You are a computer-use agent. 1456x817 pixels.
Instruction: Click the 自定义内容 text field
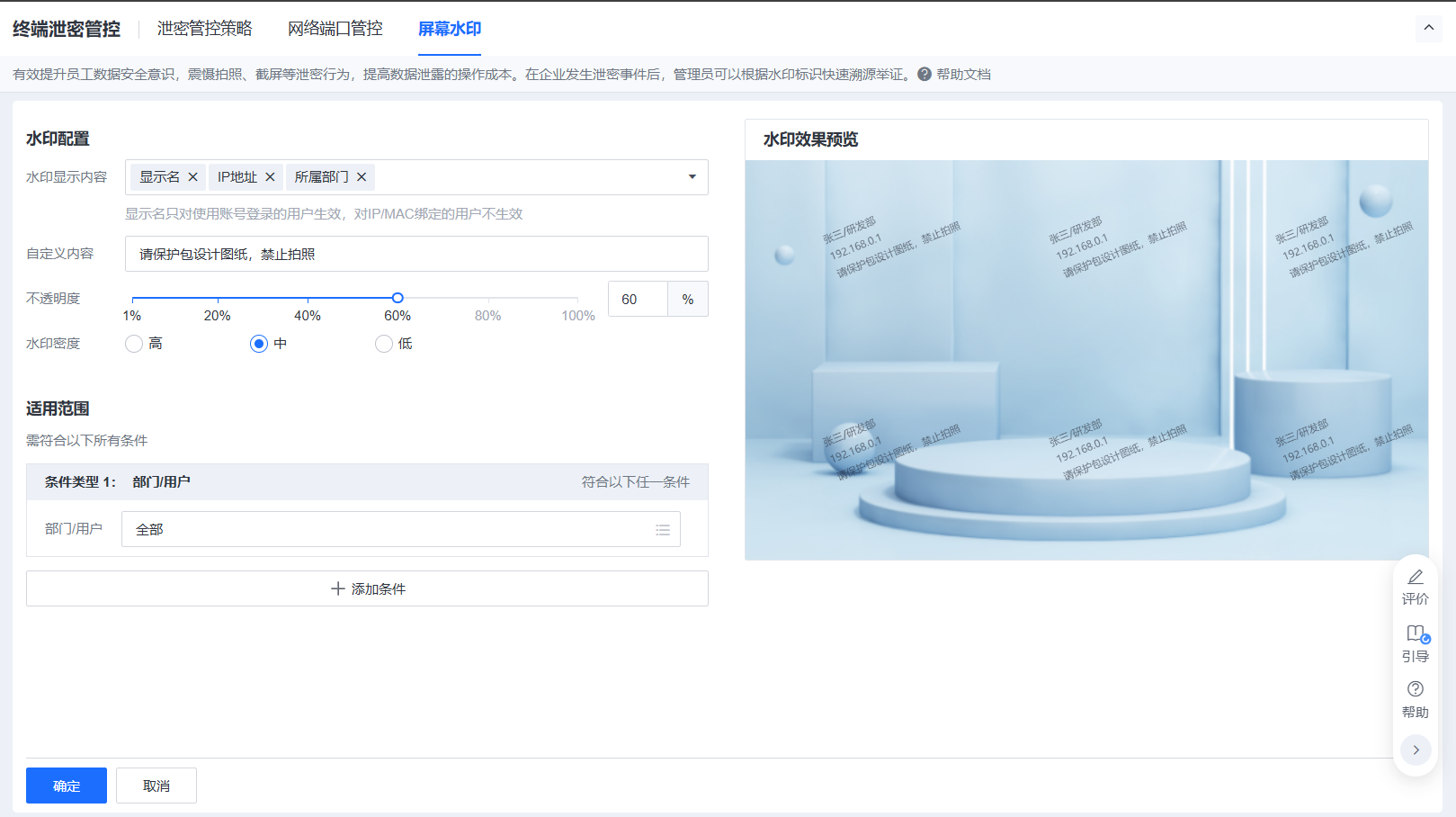(x=416, y=254)
